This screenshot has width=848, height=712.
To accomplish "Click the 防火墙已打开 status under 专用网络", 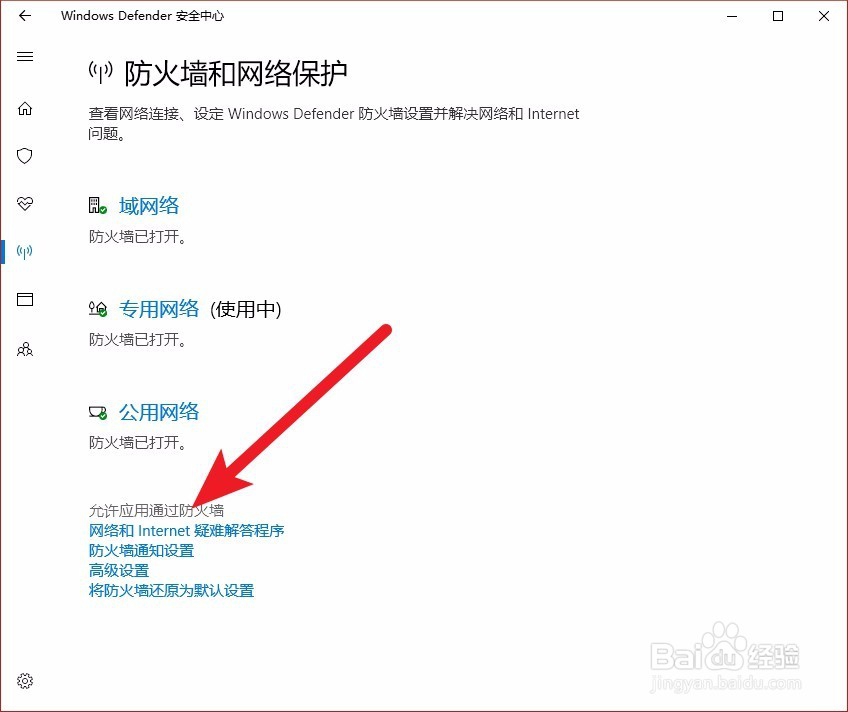I will pyautogui.click(x=137, y=340).
